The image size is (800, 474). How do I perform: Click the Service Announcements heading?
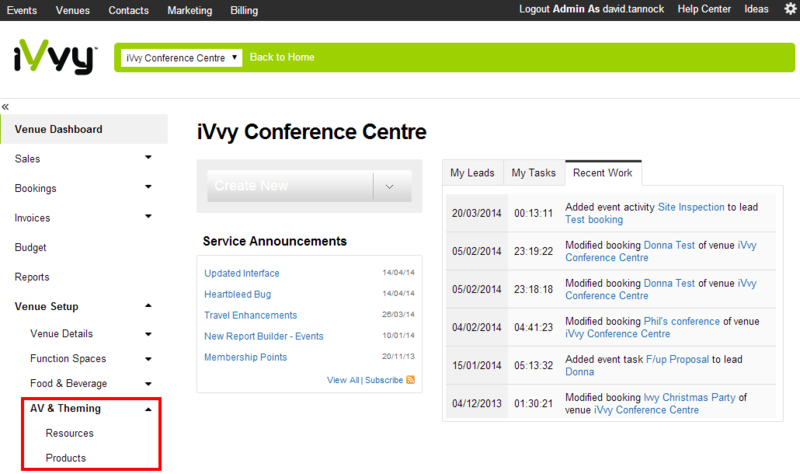pos(274,241)
